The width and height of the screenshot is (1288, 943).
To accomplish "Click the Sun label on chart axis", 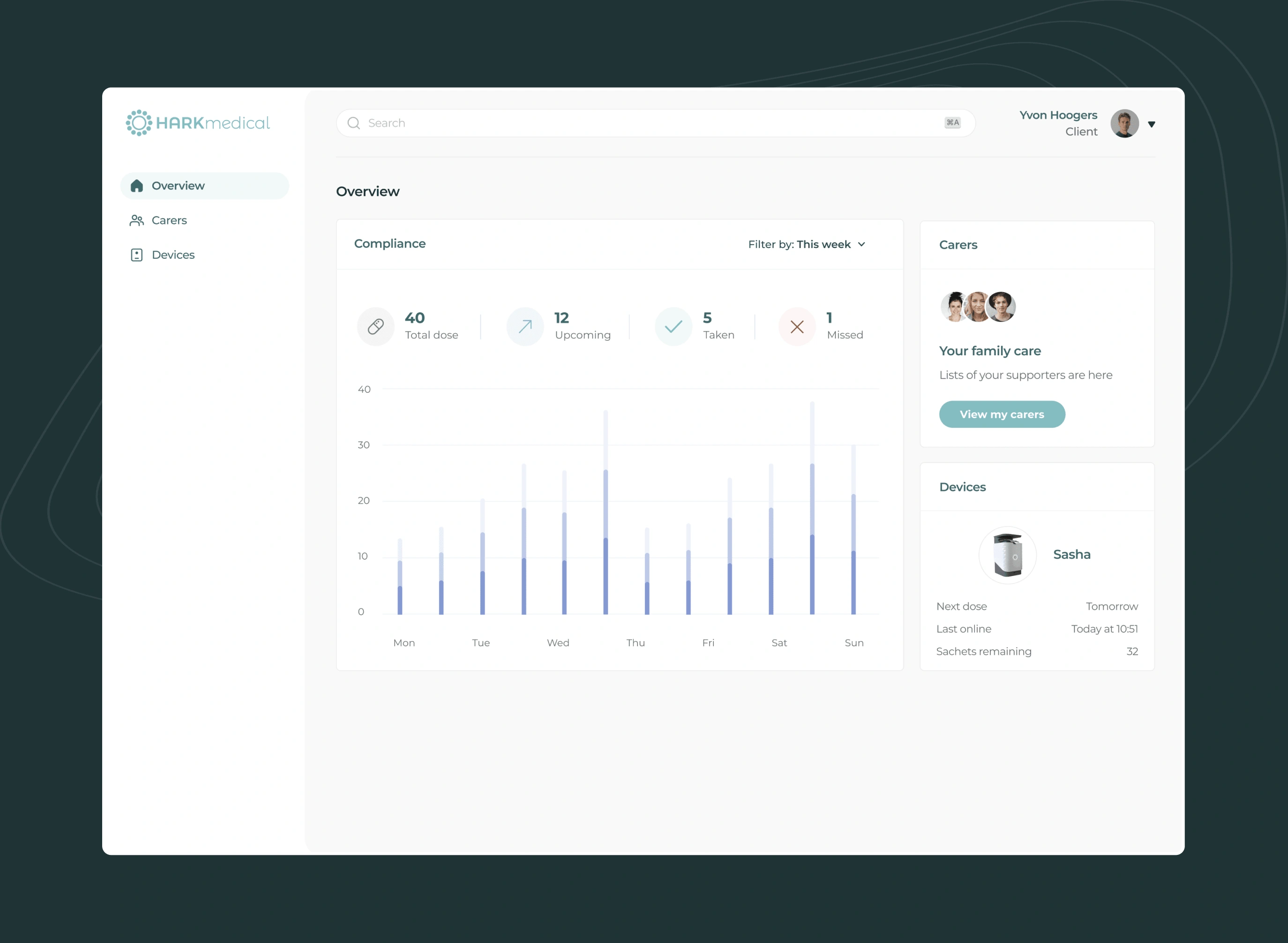I will pyautogui.click(x=854, y=643).
